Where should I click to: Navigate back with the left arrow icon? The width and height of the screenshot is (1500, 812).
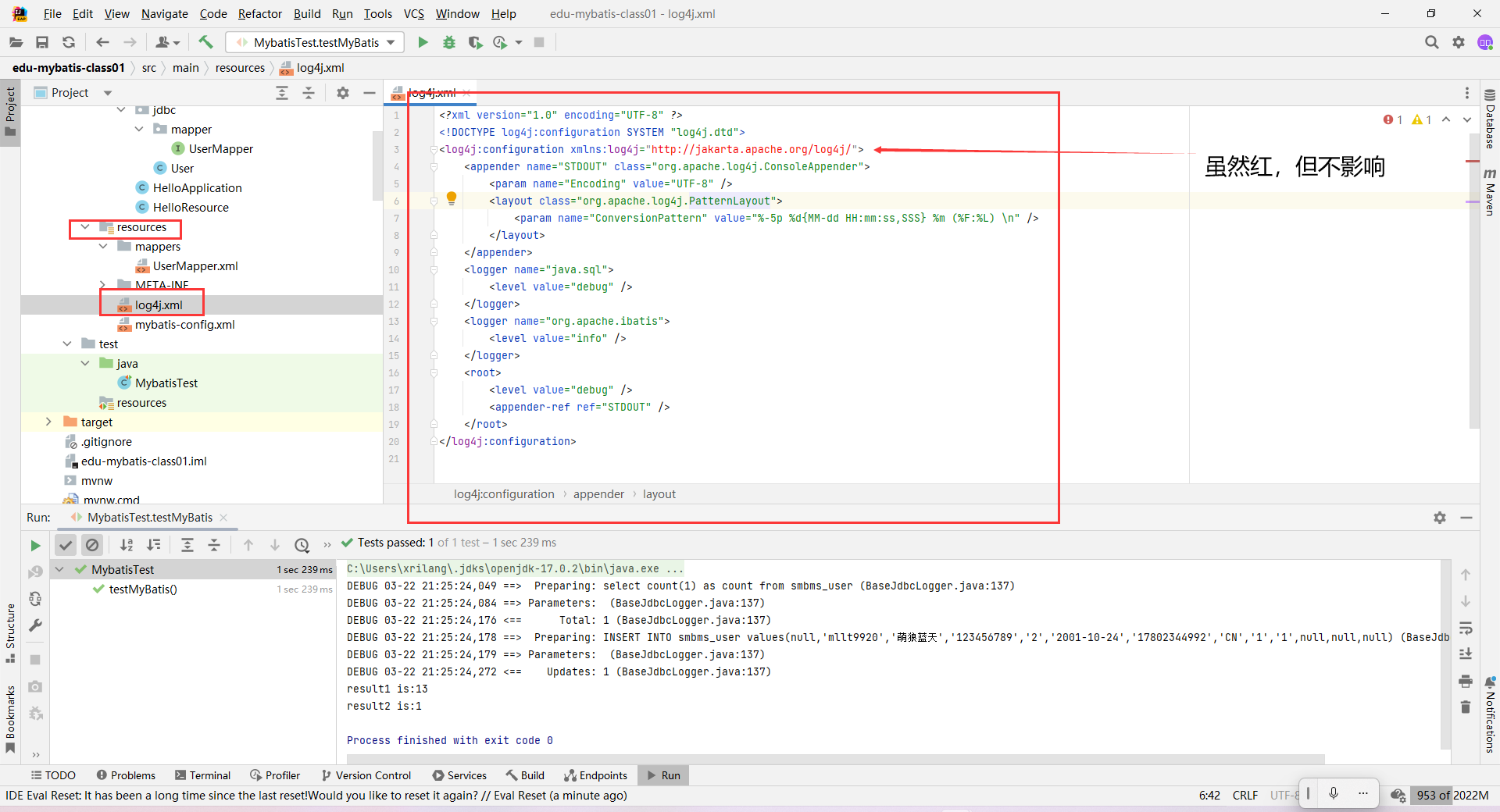(x=102, y=42)
